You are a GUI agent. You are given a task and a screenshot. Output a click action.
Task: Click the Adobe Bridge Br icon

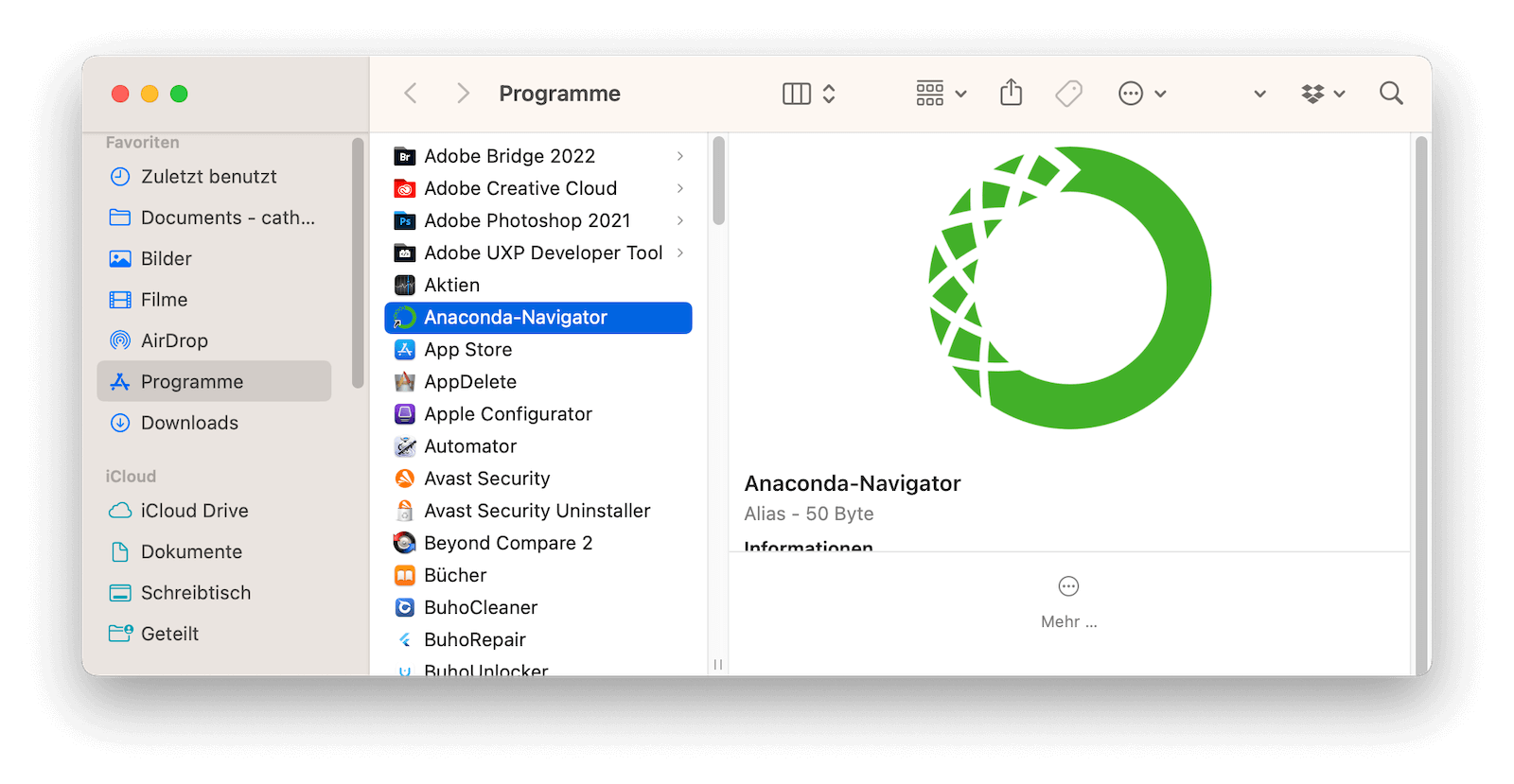pos(405,156)
